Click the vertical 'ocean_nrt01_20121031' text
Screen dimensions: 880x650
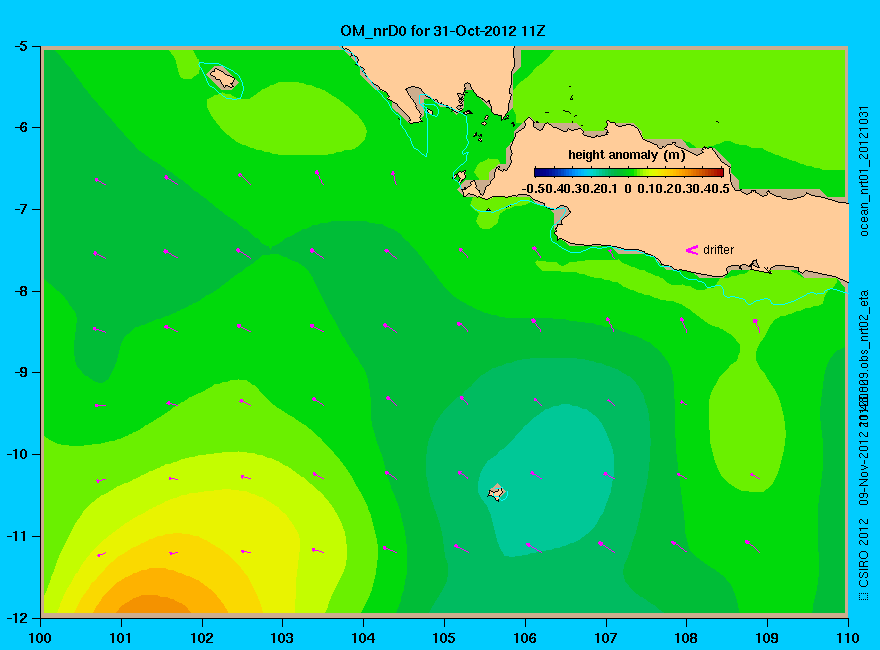tap(864, 171)
